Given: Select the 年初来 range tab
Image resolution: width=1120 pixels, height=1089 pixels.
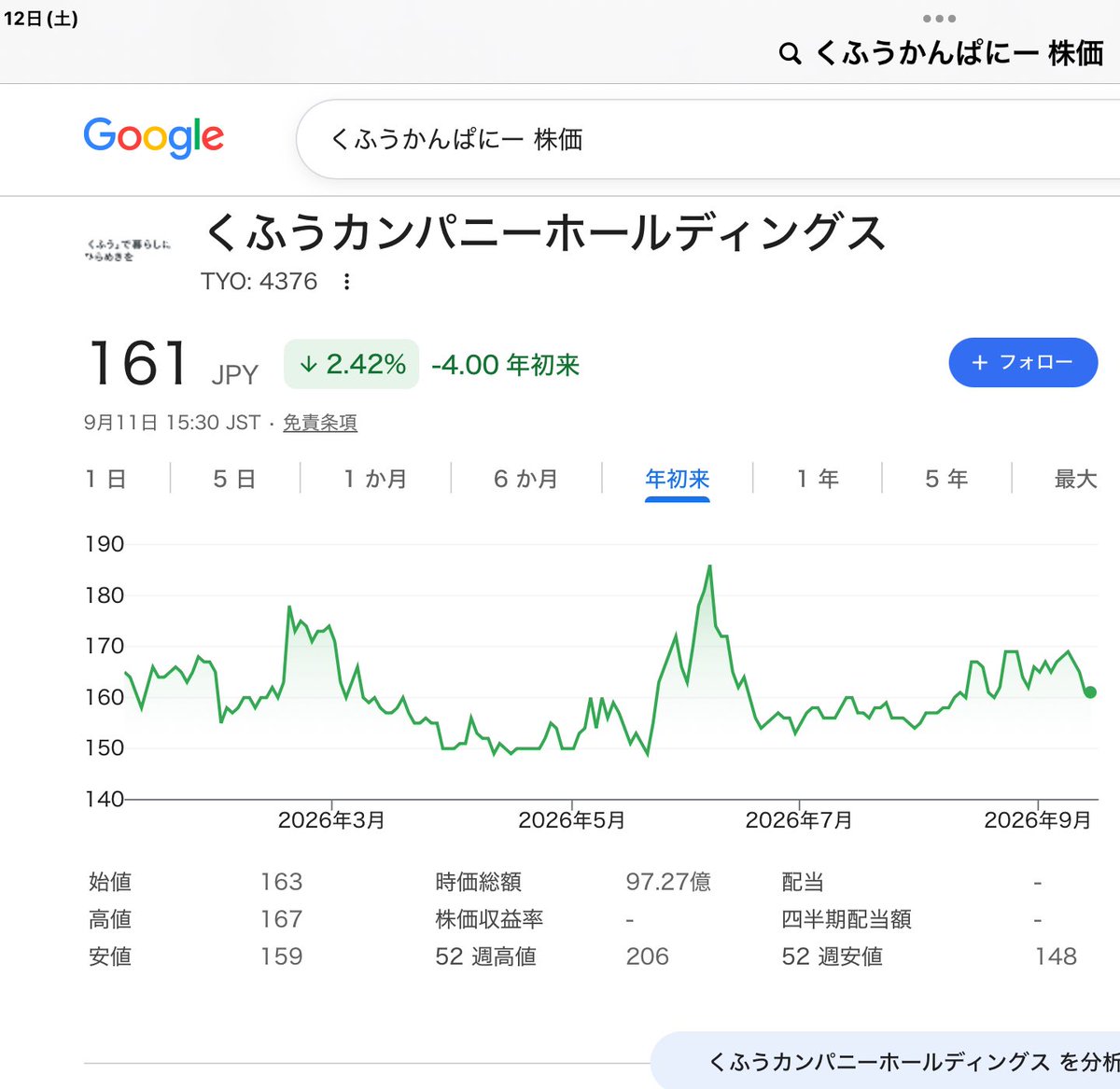Looking at the screenshot, I should point(678,480).
